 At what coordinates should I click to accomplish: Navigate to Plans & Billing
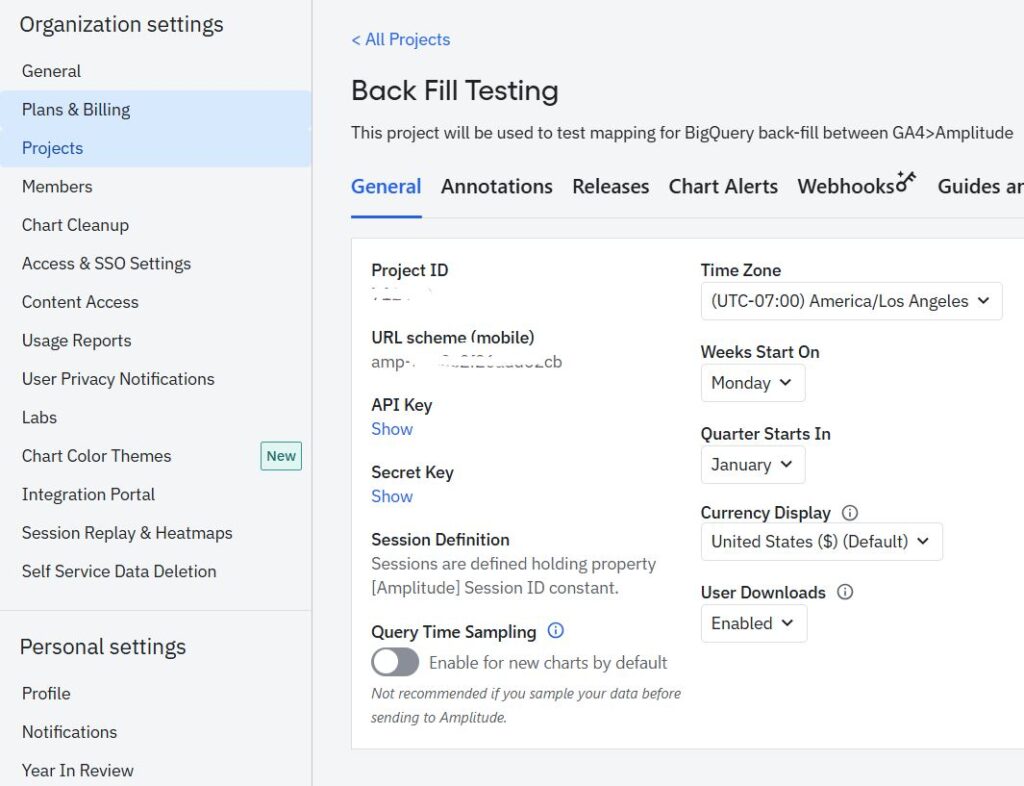pos(76,110)
